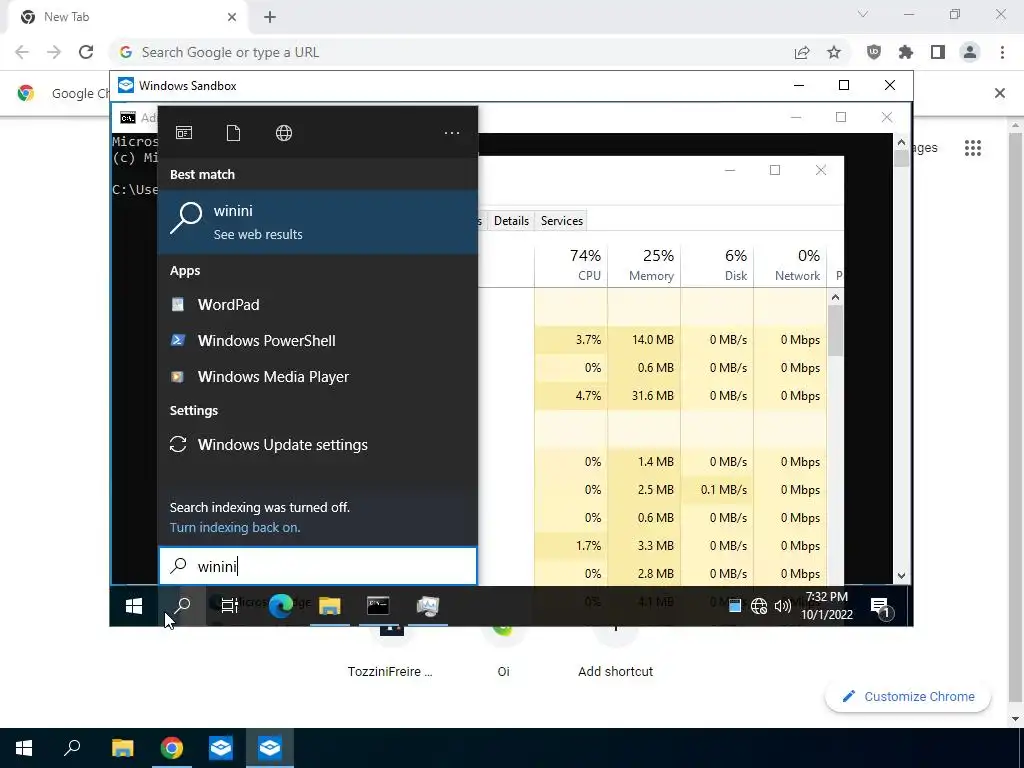Viewport: 1024px width, 768px height.
Task: Filter search results by Web globe icon
Action: [x=283, y=133]
